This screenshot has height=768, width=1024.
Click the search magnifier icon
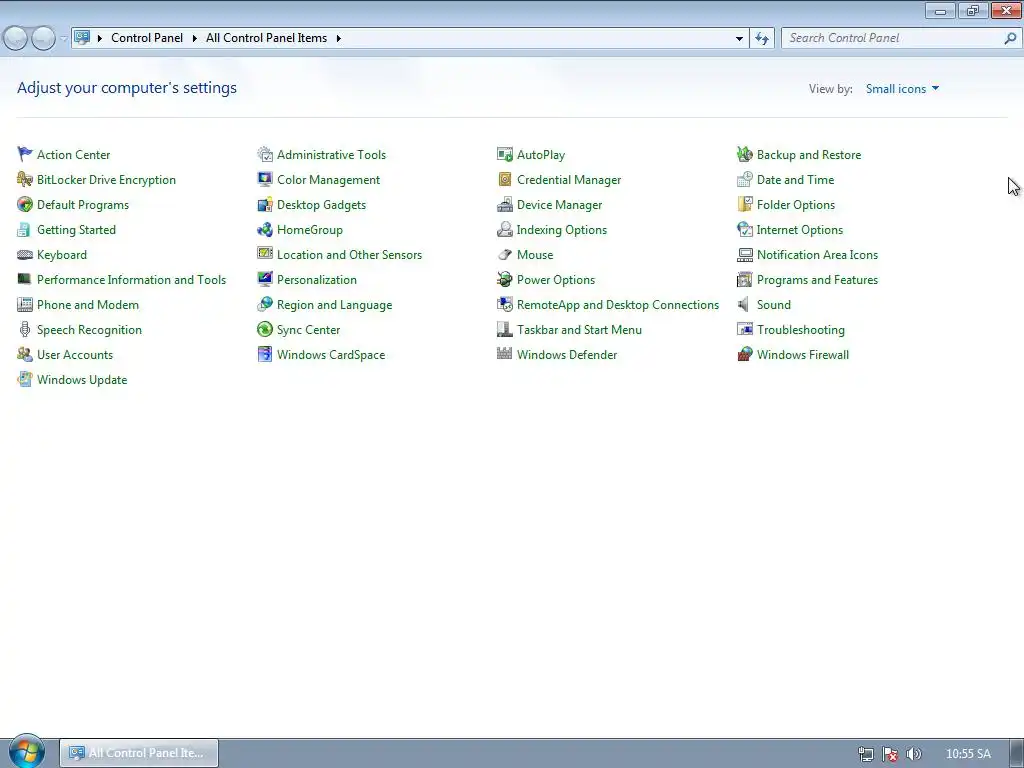(1010, 39)
